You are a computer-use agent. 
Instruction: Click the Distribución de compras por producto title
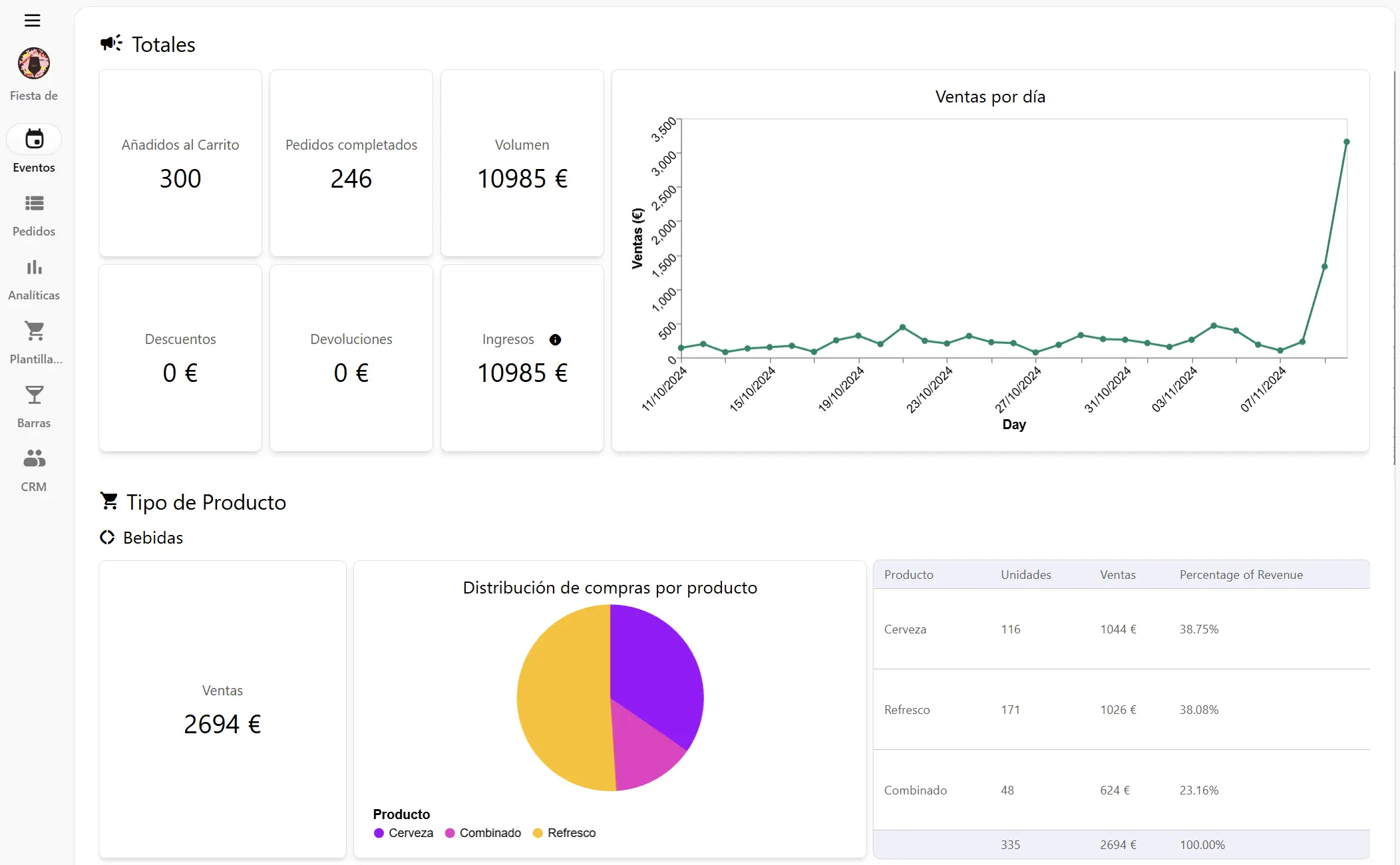[x=610, y=588]
